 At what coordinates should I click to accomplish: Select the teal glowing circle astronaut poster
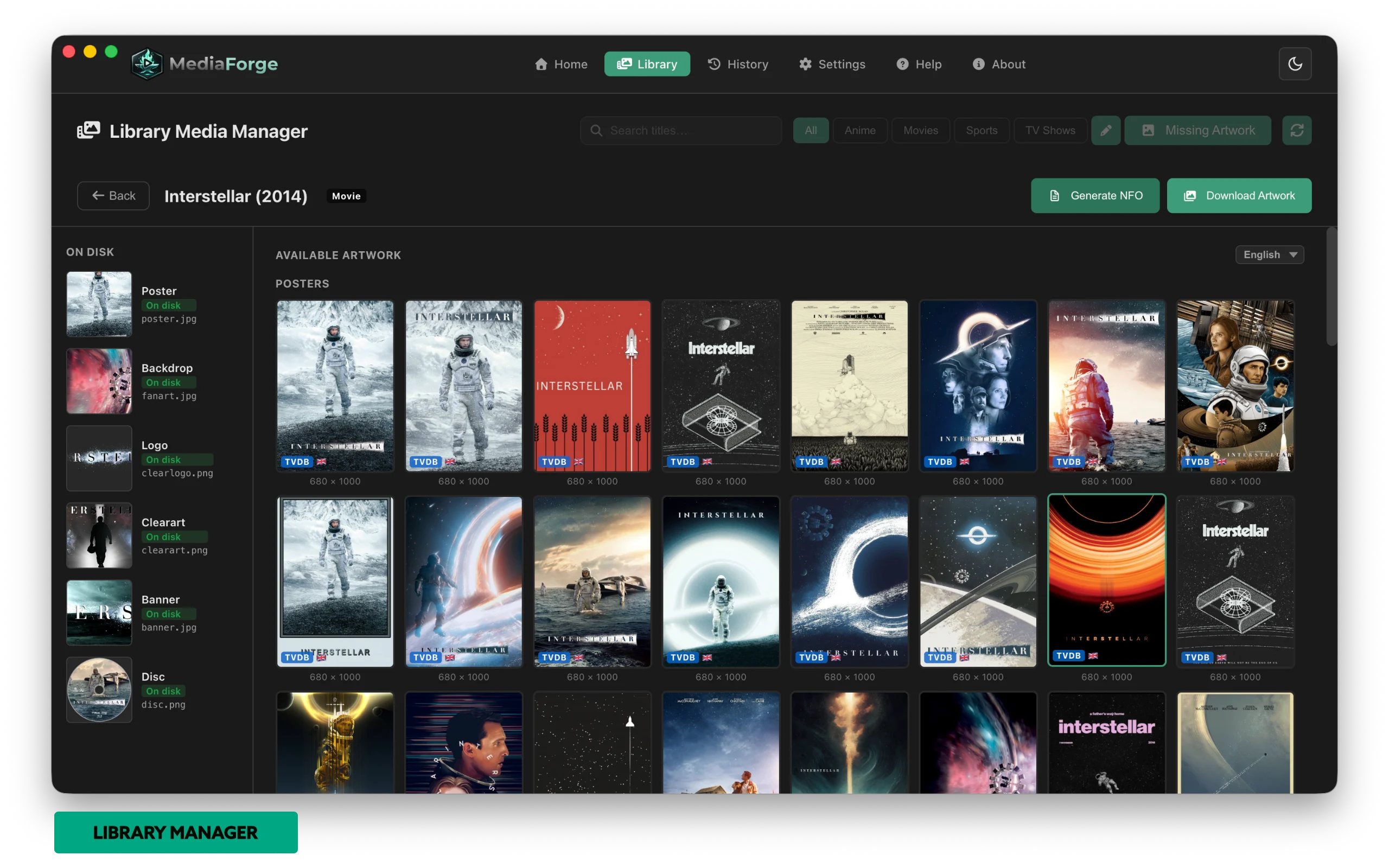(721, 582)
